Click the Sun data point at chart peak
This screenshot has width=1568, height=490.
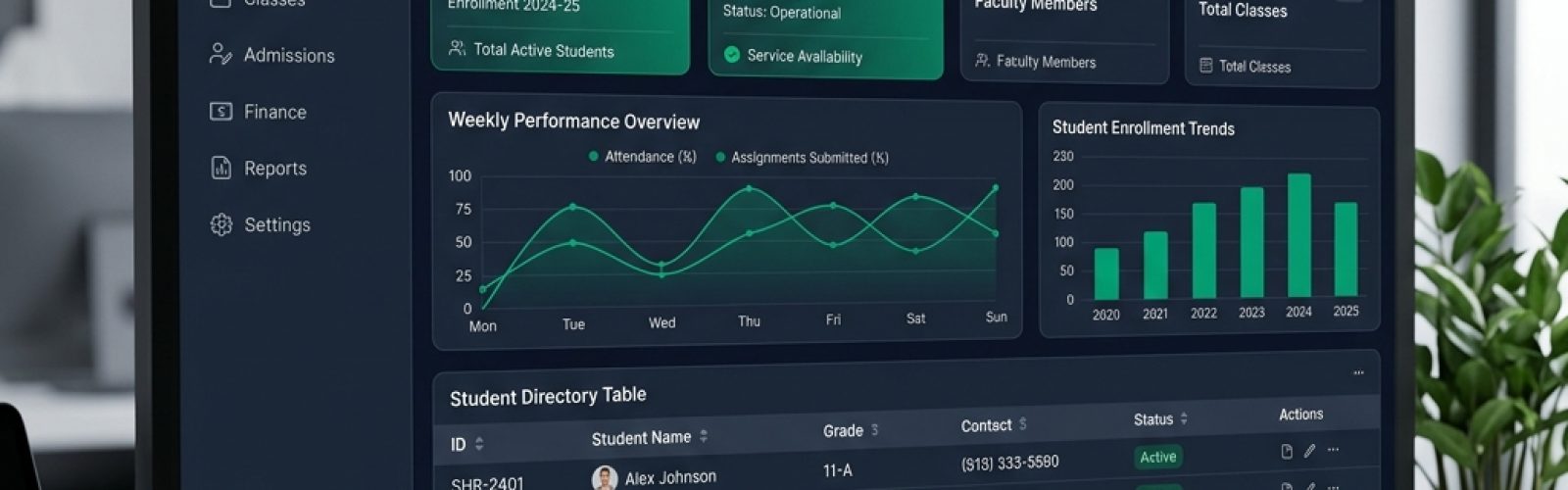(996, 187)
